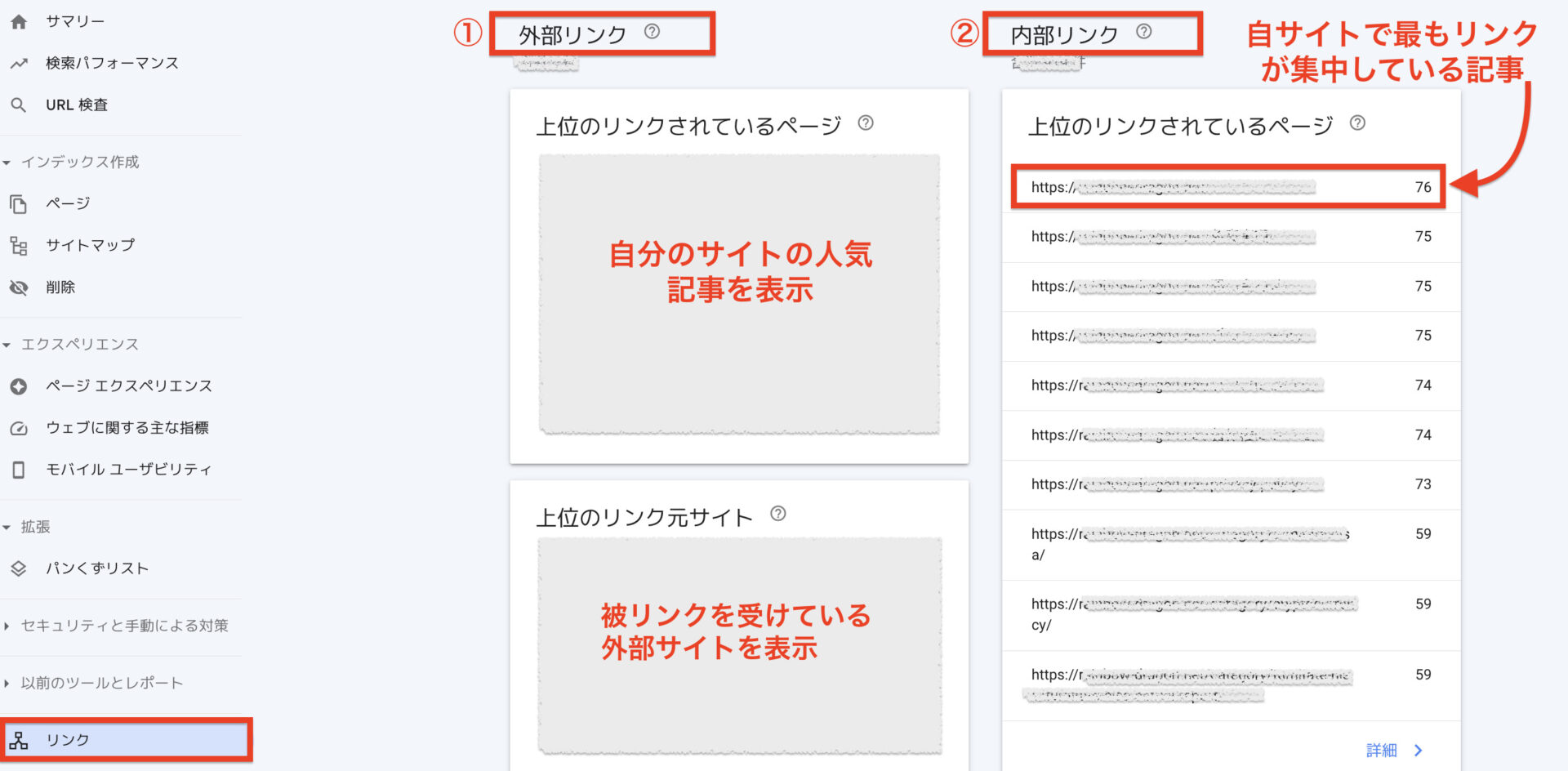Open internal link row with count 76
Screen dimensions: 1568x771
tap(1230, 188)
